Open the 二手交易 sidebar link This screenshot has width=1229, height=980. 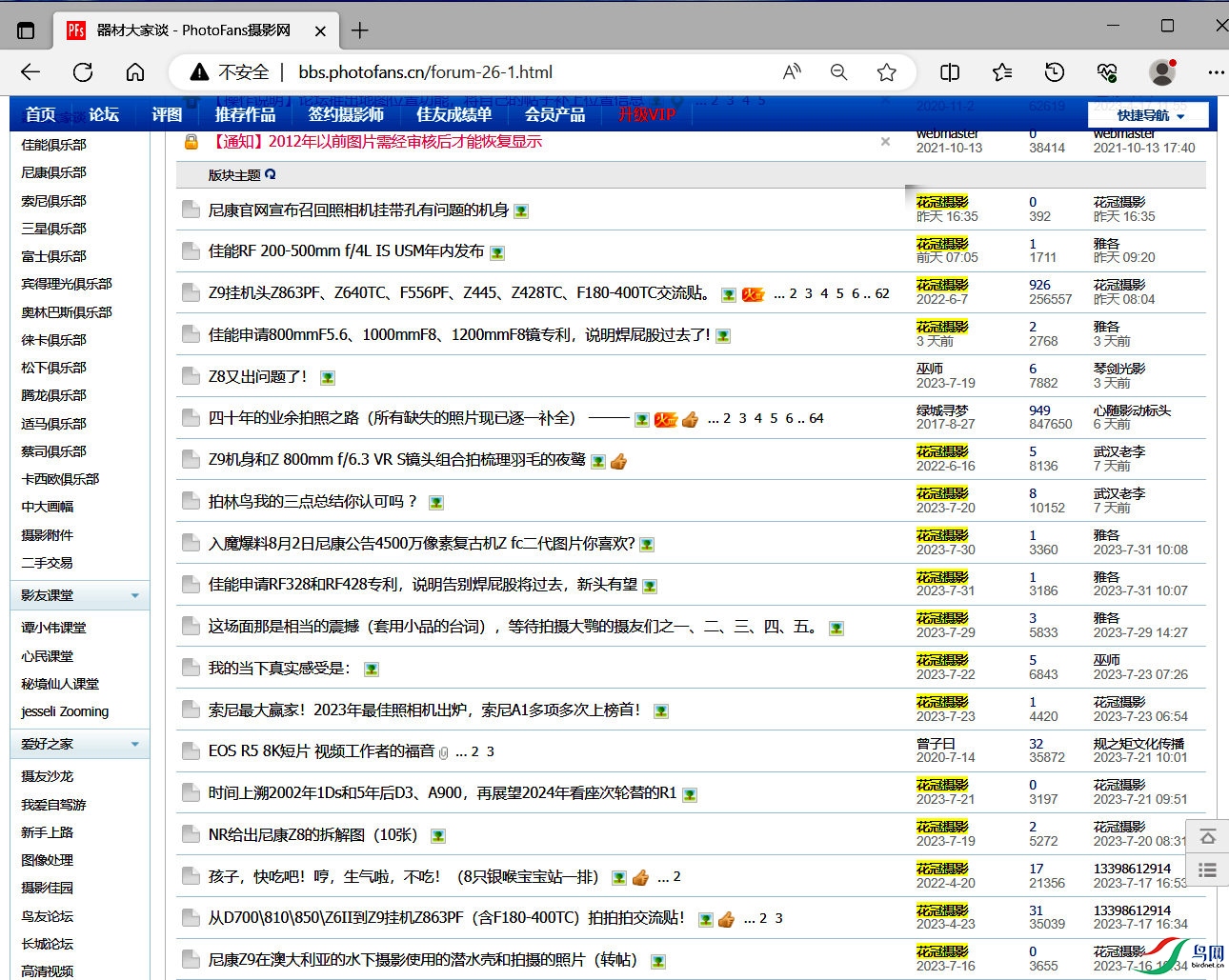47,563
